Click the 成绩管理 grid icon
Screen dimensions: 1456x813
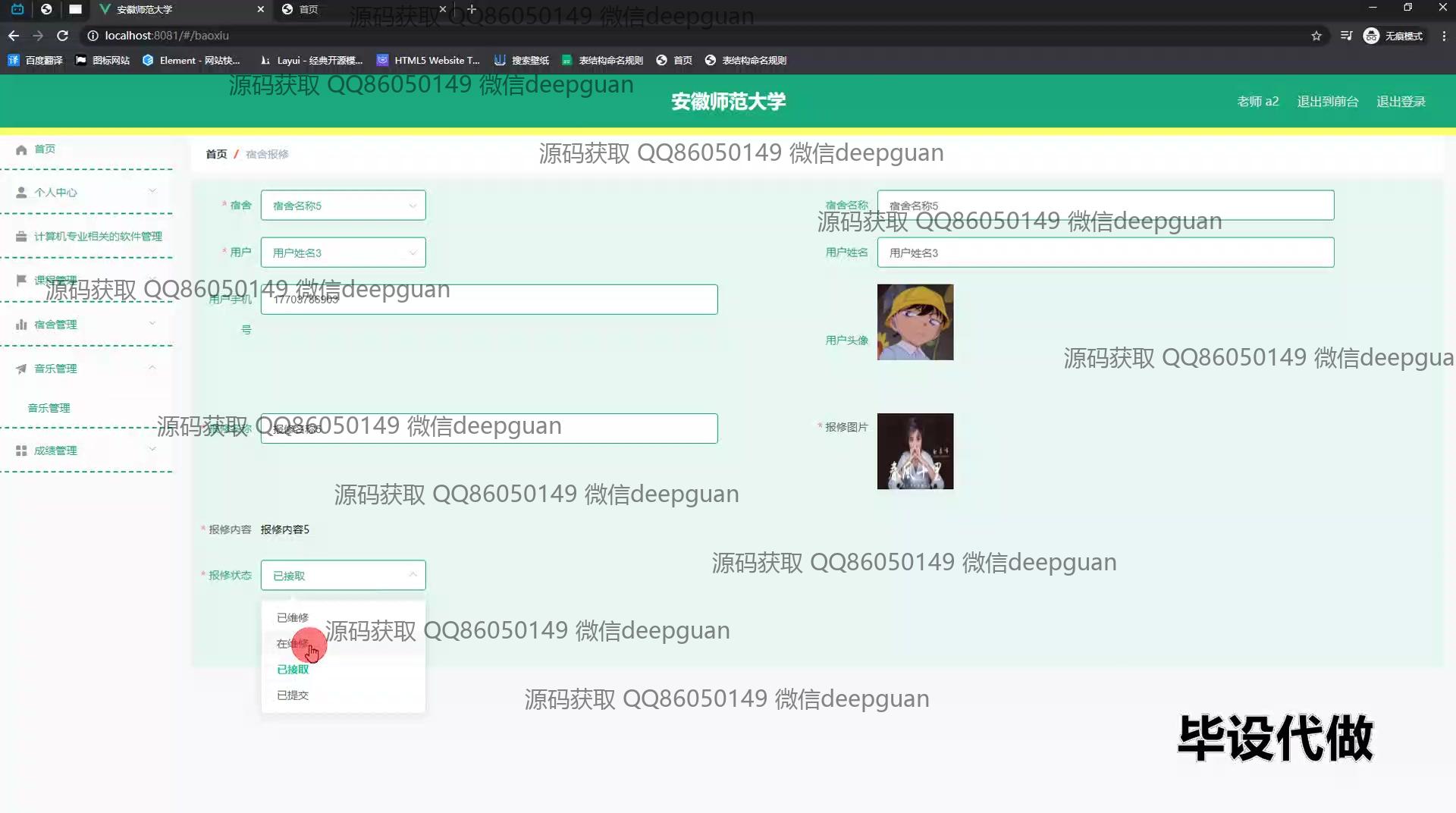(21, 450)
